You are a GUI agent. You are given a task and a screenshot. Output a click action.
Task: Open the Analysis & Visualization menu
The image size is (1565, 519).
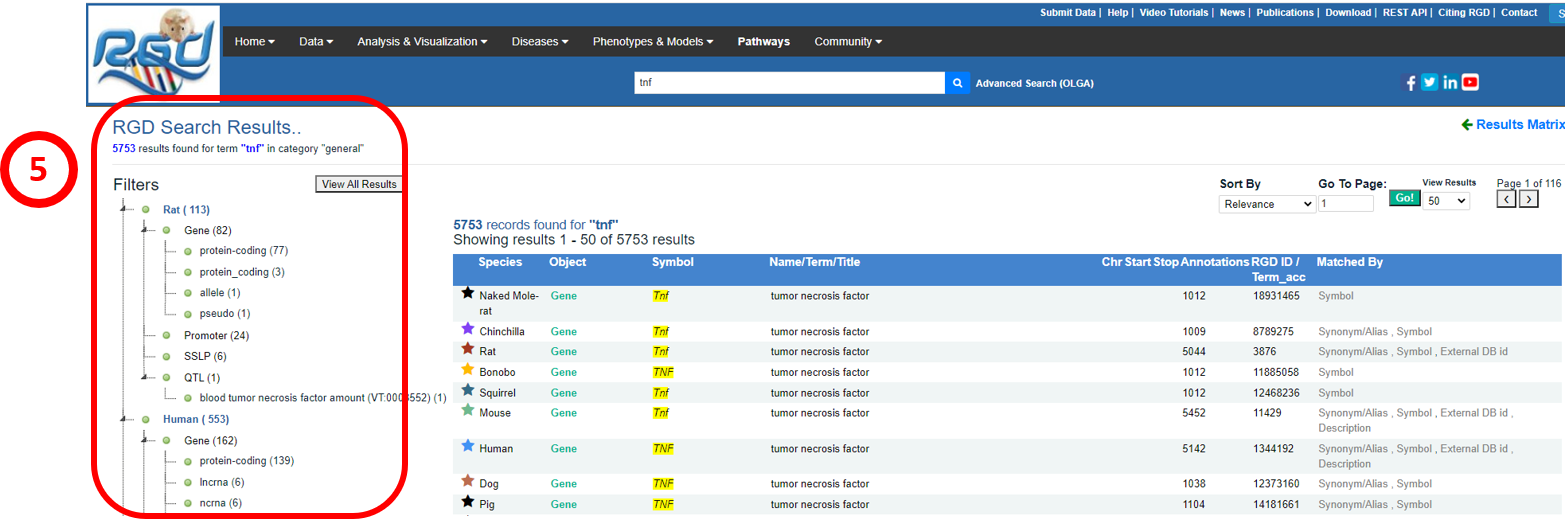[422, 42]
